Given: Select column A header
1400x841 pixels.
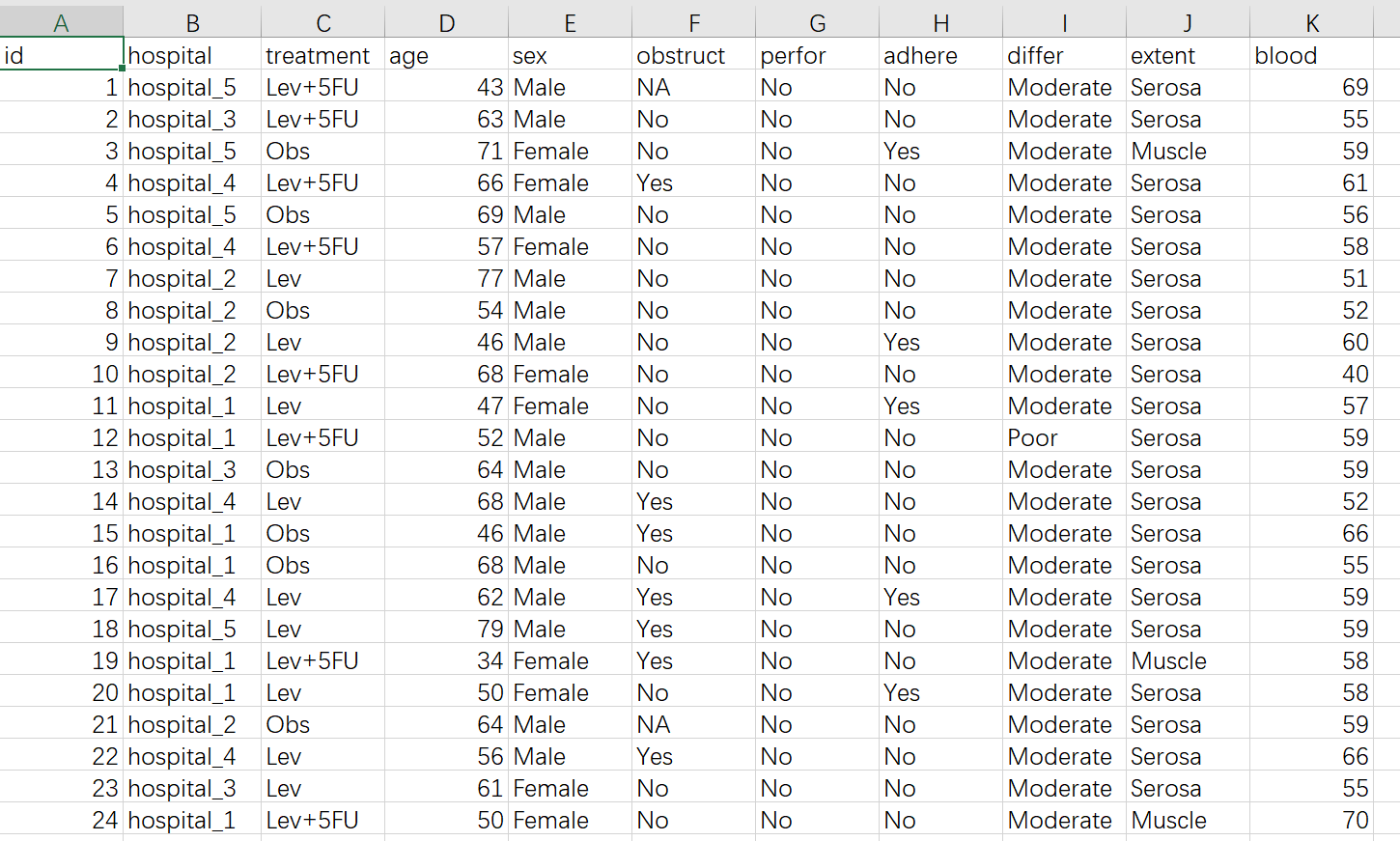Looking at the screenshot, I should point(61,22).
